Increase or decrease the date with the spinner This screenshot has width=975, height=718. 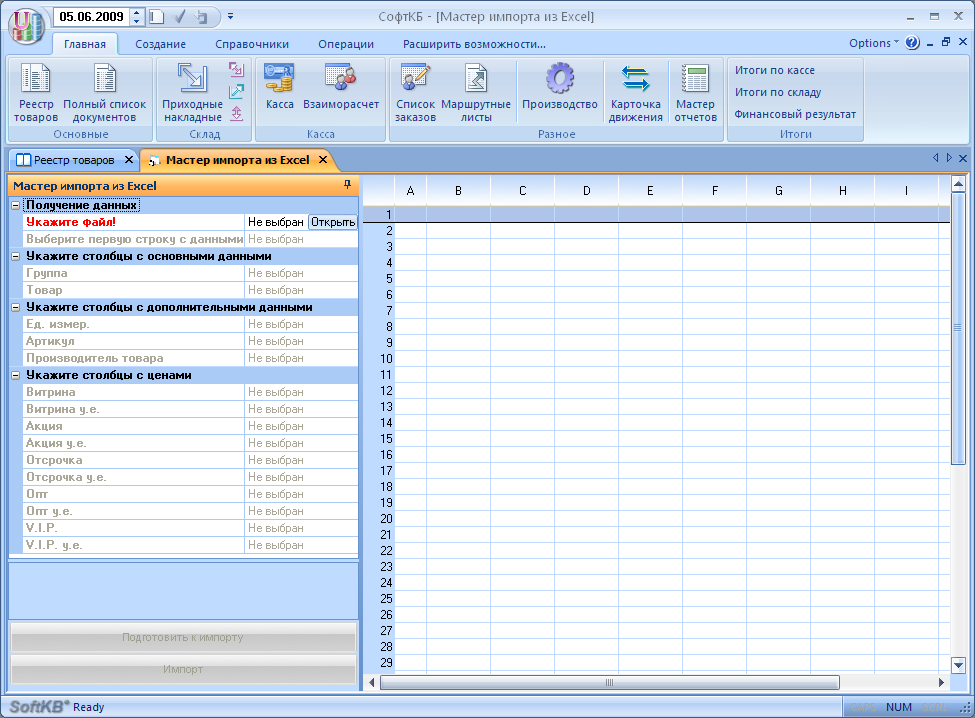(137, 17)
